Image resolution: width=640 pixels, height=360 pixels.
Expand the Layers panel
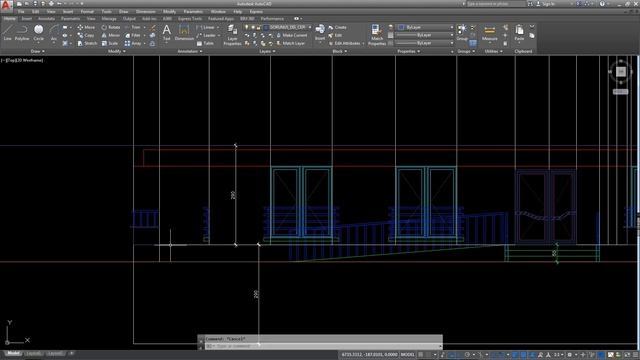(267, 51)
